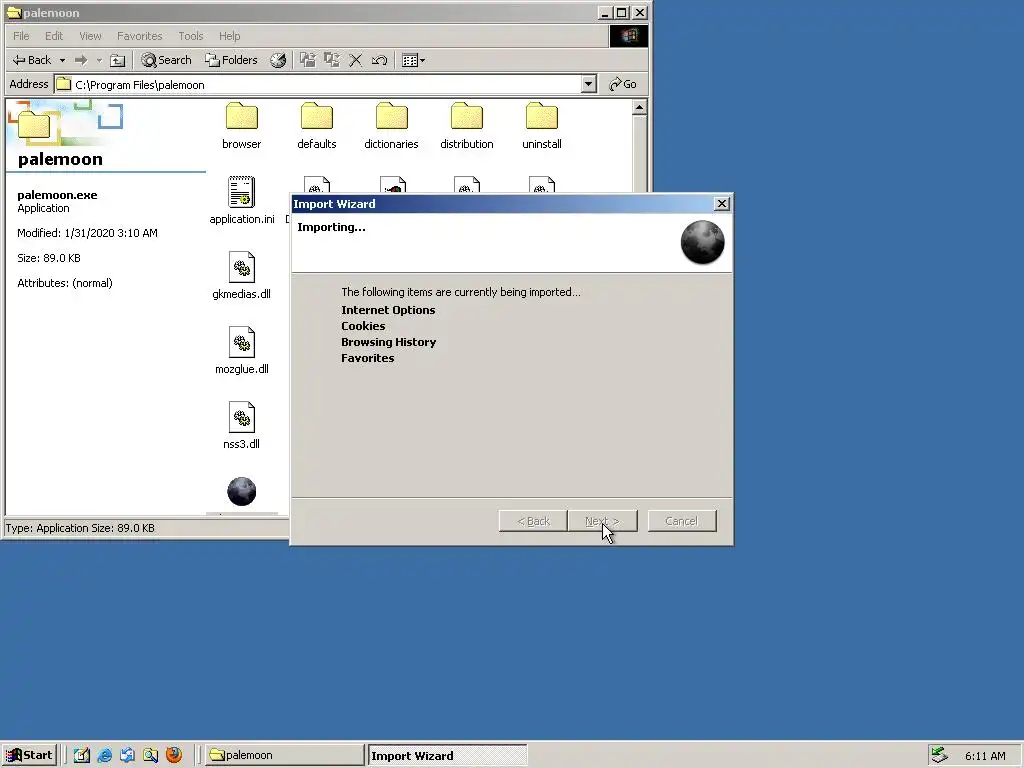Open the Search pane in Explorer
This screenshot has width=1024, height=768.
(x=167, y=60)
